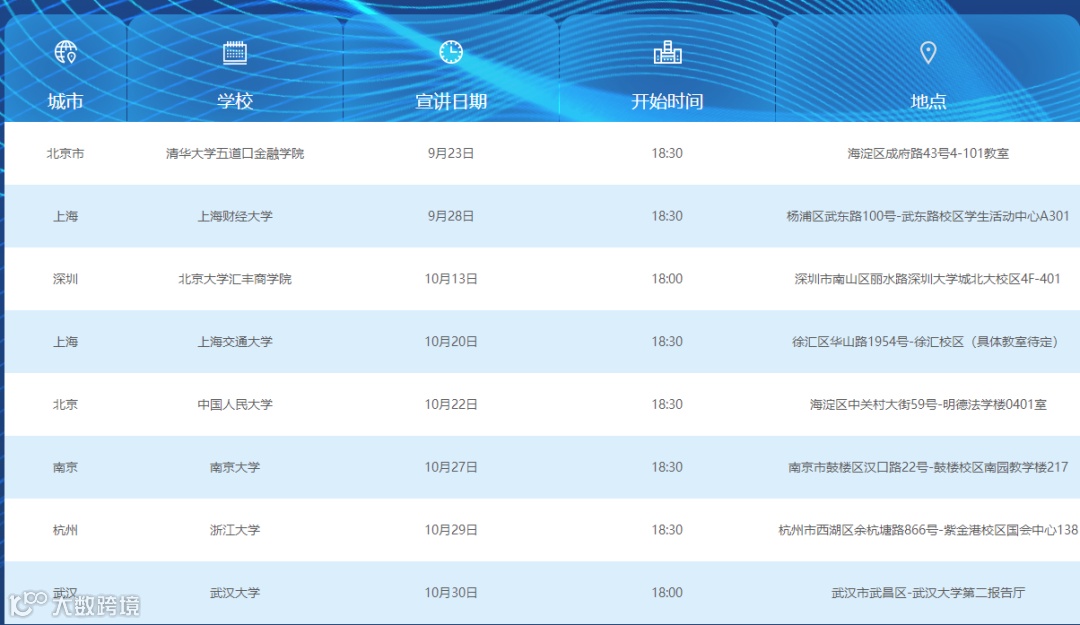Click 18:30 time in 清华大学 row
1080x625 pixels.
667,154
